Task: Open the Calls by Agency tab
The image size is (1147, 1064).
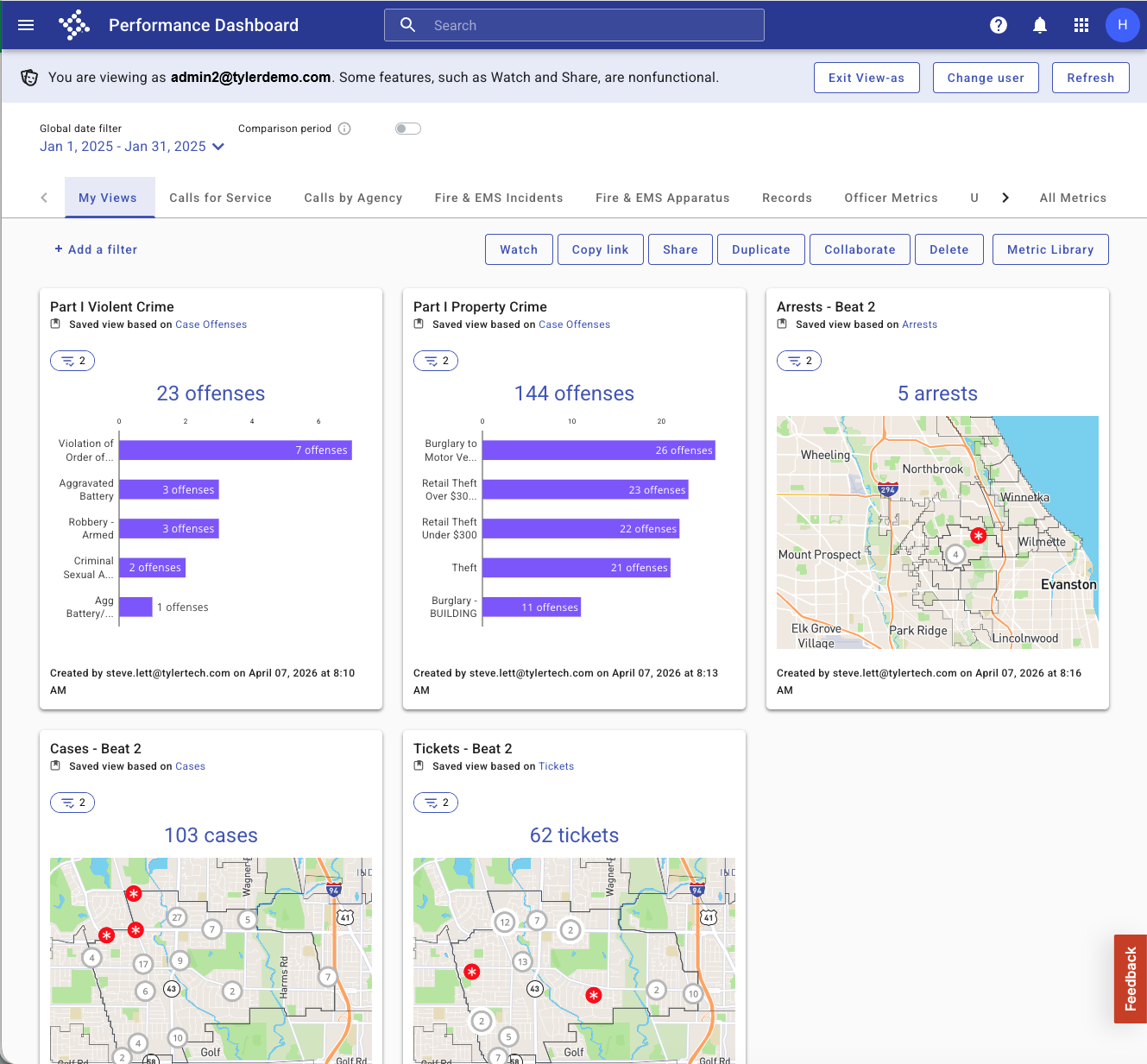Action: (x=353, y=198)
